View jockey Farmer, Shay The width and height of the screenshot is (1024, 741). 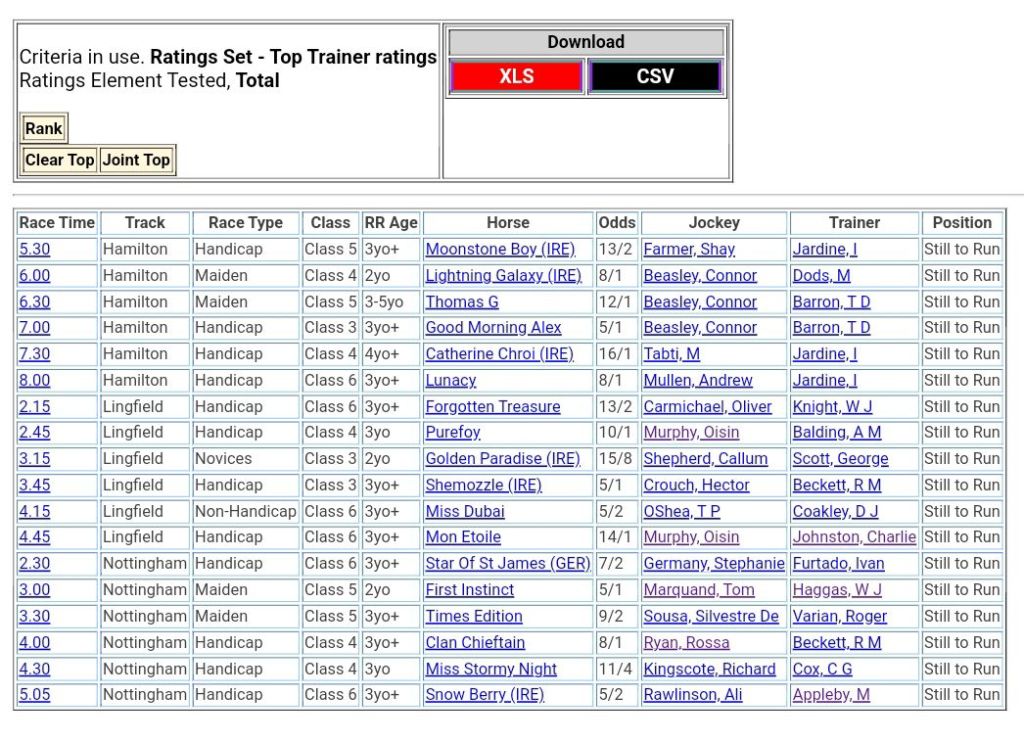[x=688, y=249]
